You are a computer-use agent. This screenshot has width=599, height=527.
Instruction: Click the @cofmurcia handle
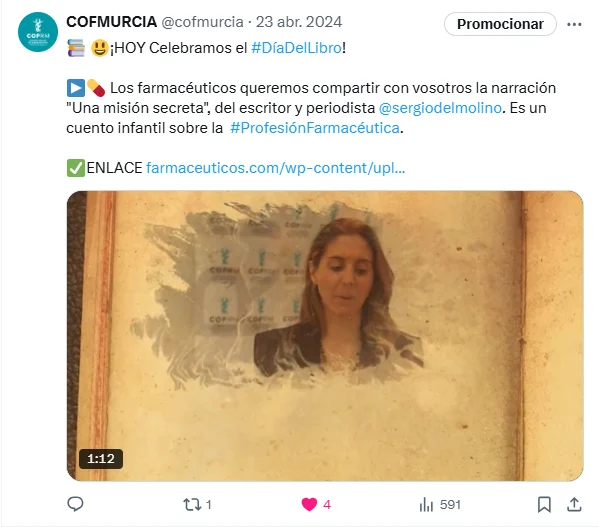202,22
